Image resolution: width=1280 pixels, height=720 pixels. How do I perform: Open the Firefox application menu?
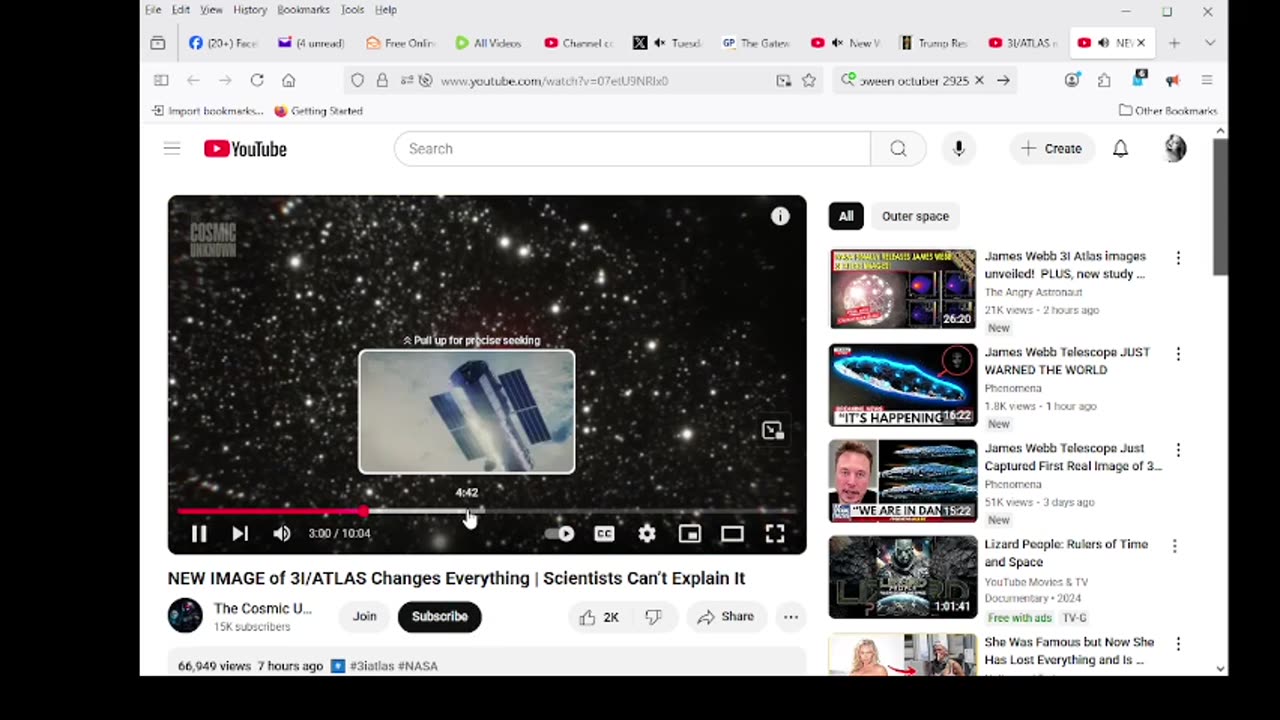tap(1207, 80)
